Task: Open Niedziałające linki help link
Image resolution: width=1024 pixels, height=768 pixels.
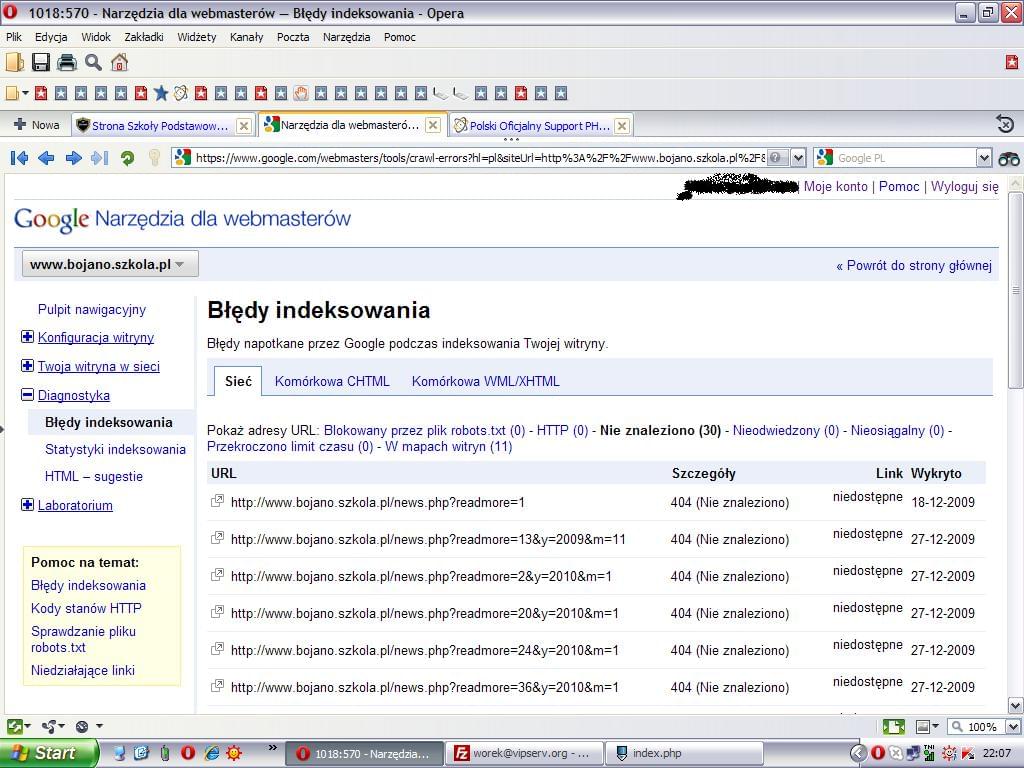Action: (82, 671)
